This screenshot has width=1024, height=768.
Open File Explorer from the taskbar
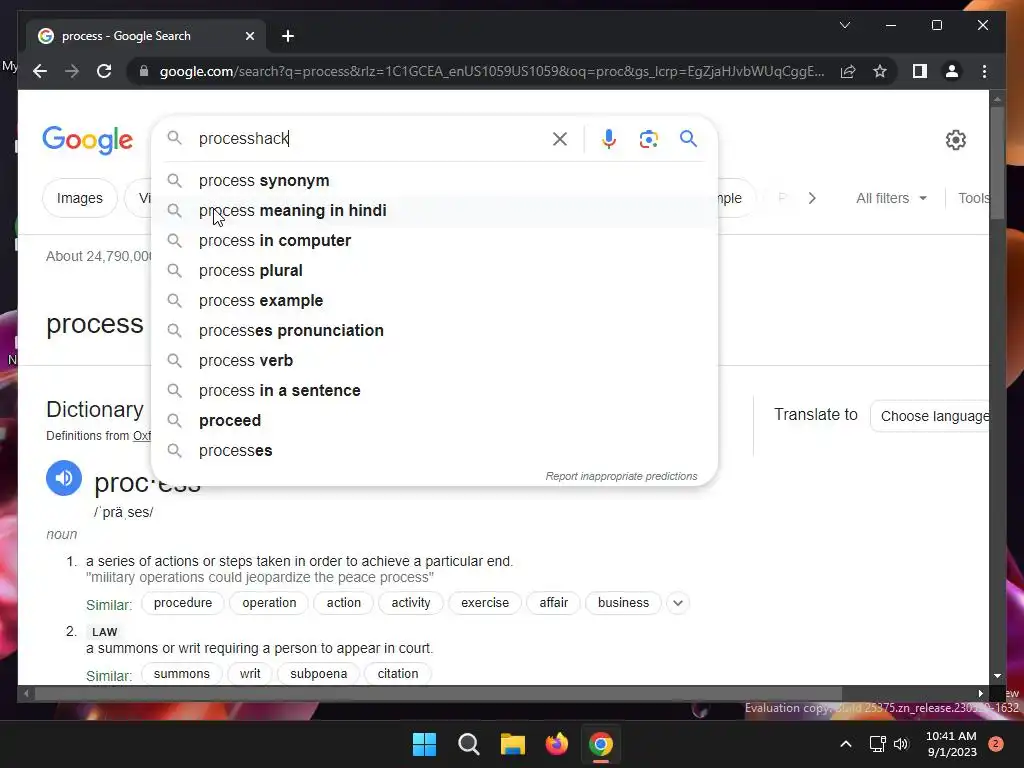point(513,744)
